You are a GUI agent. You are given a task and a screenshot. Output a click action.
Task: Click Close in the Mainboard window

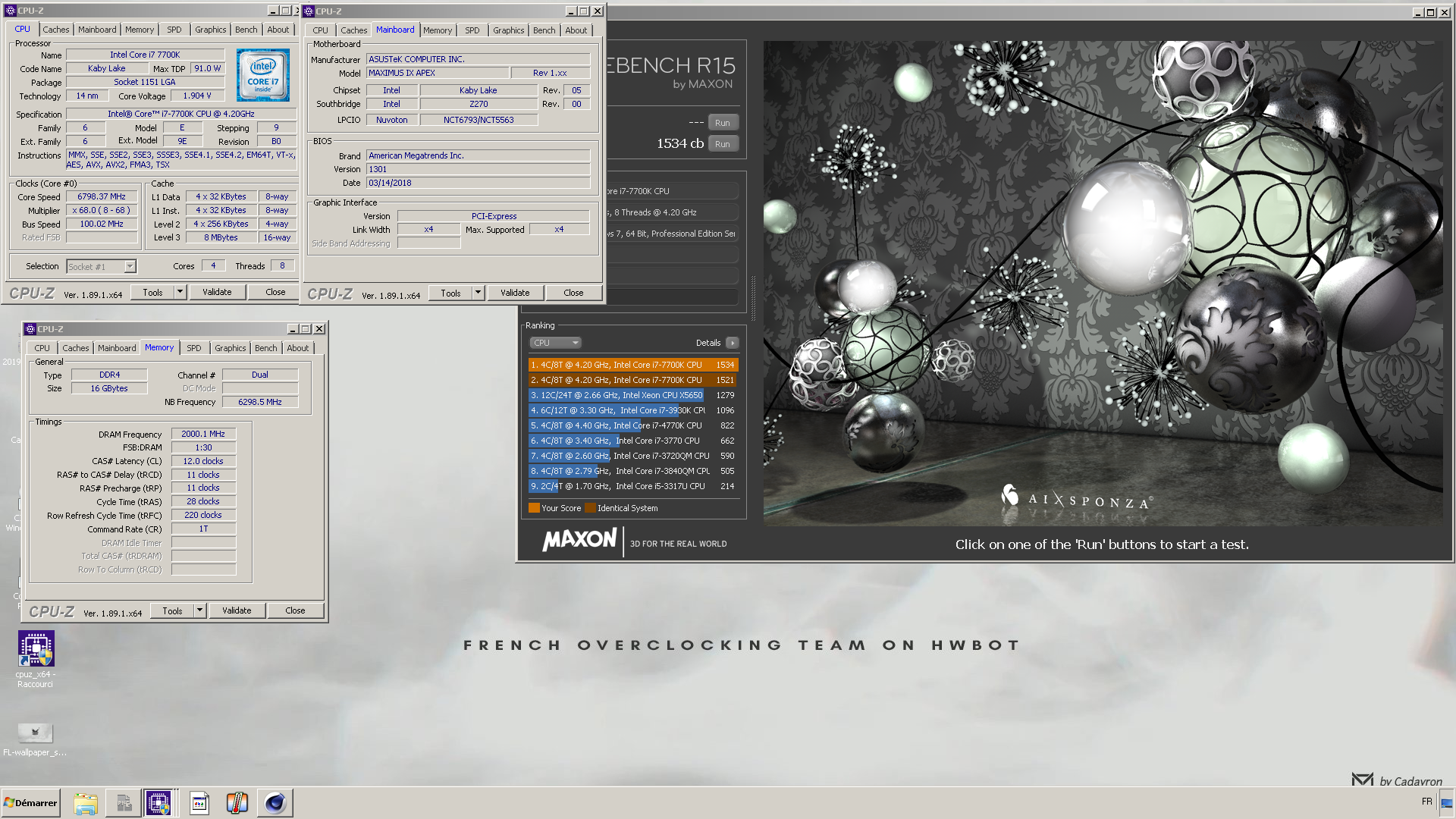573,293
